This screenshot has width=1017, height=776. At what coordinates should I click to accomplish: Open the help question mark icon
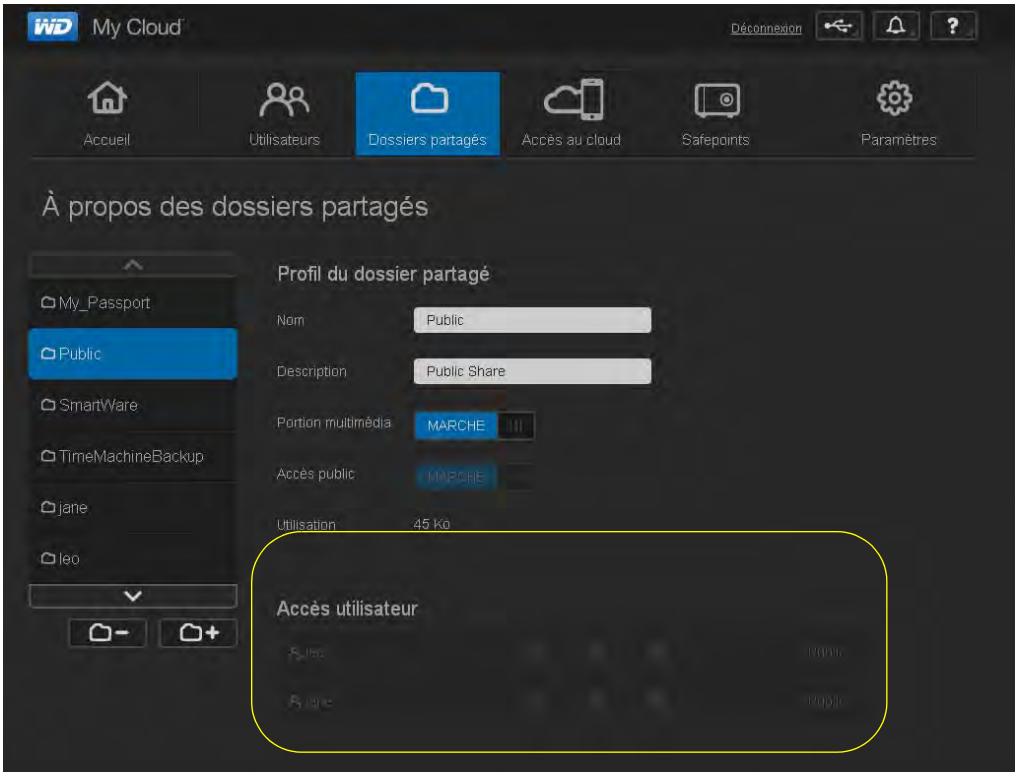pyautogui.click(x=953, y=27)
